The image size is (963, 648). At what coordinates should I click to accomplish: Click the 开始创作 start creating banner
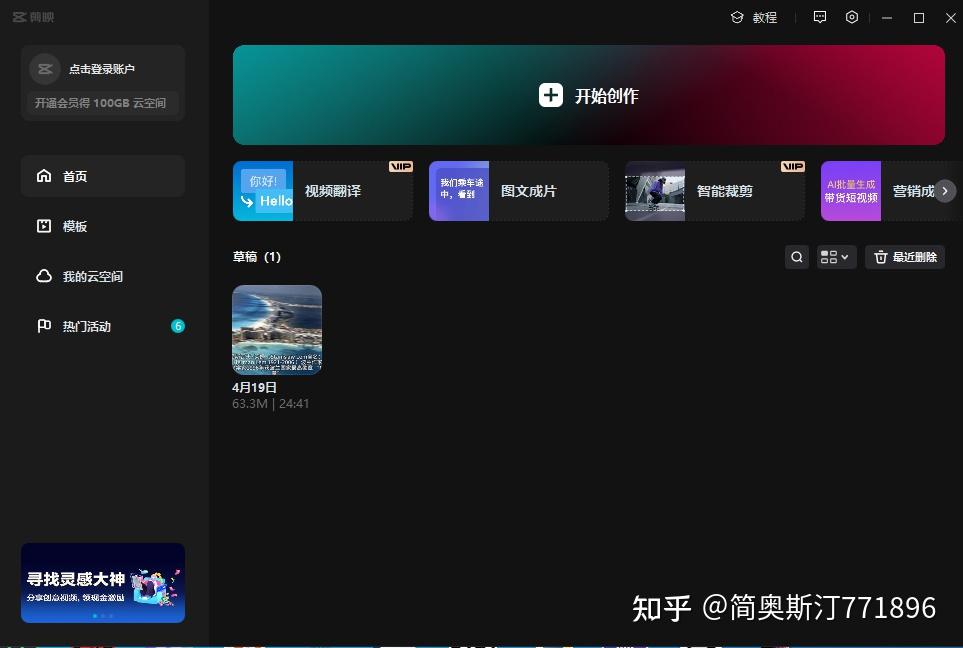coord(588,95)
